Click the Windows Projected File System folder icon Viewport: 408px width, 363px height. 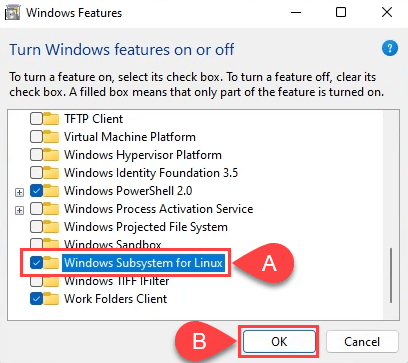coord(51,227)
